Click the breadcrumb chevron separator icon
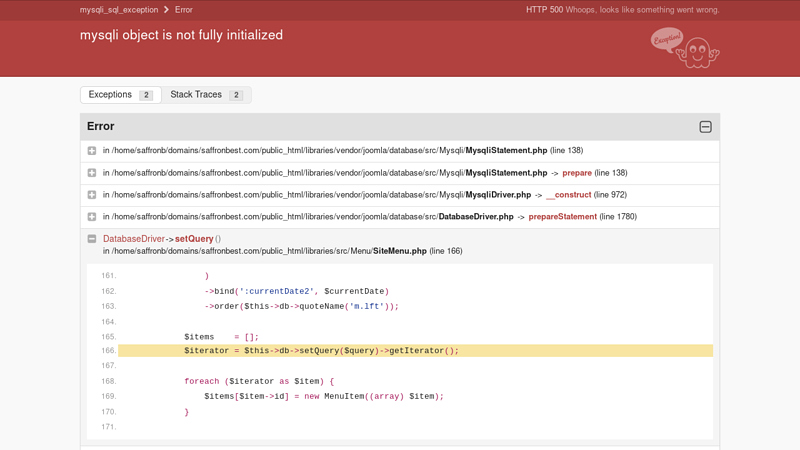 click(166, 10)
